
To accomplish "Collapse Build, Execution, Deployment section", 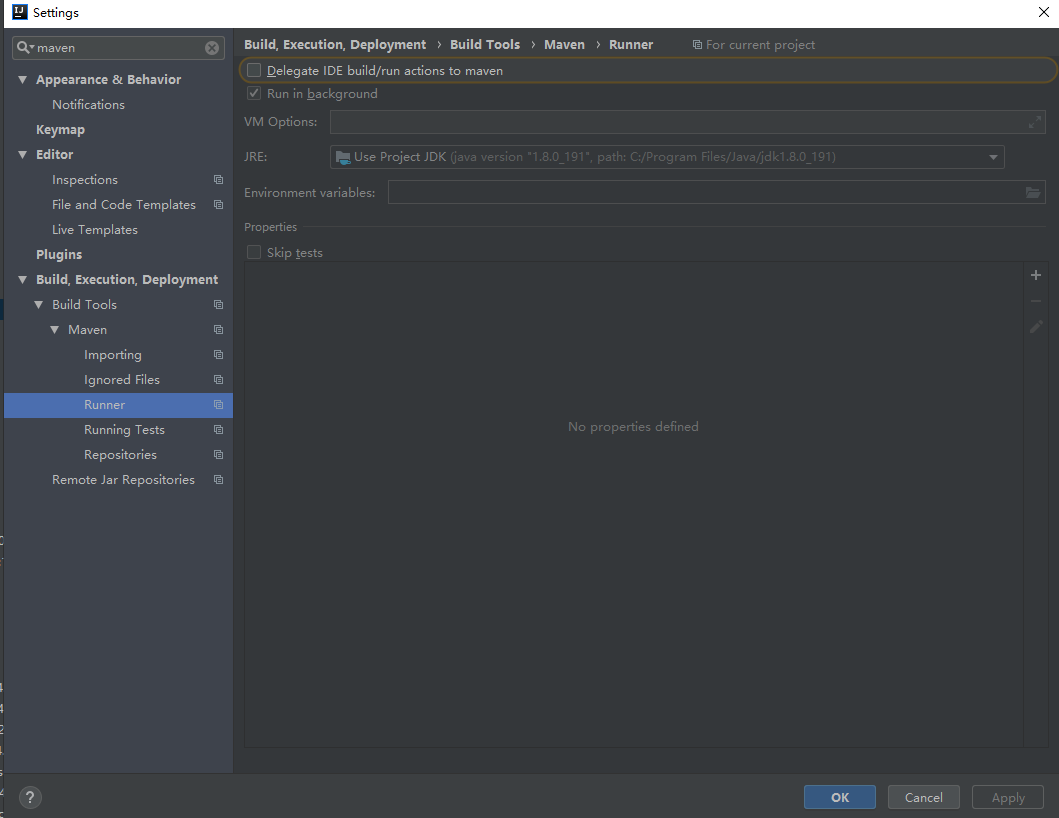I will coord(22,280).
